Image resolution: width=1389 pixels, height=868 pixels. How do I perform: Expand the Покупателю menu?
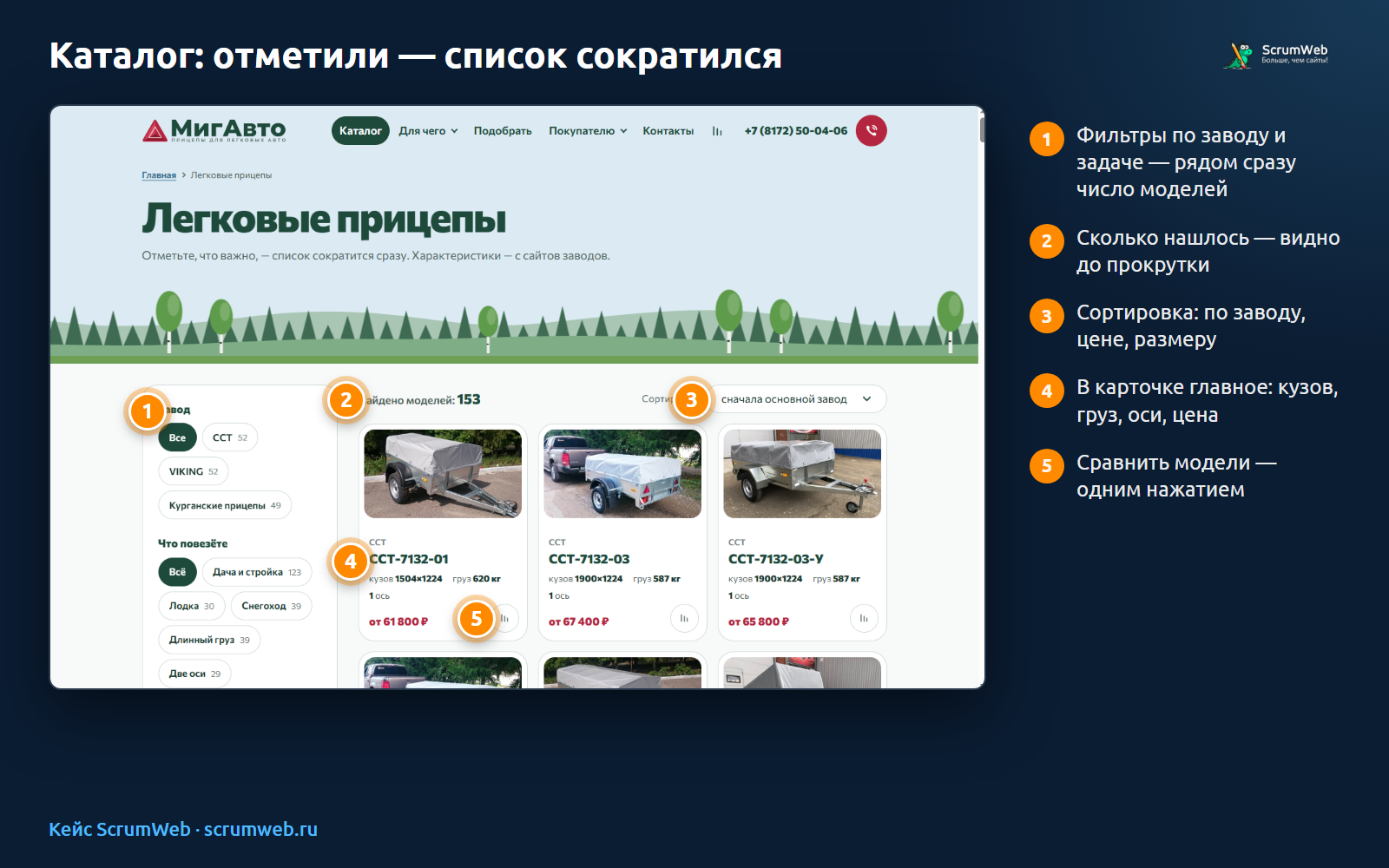point(588,131)
